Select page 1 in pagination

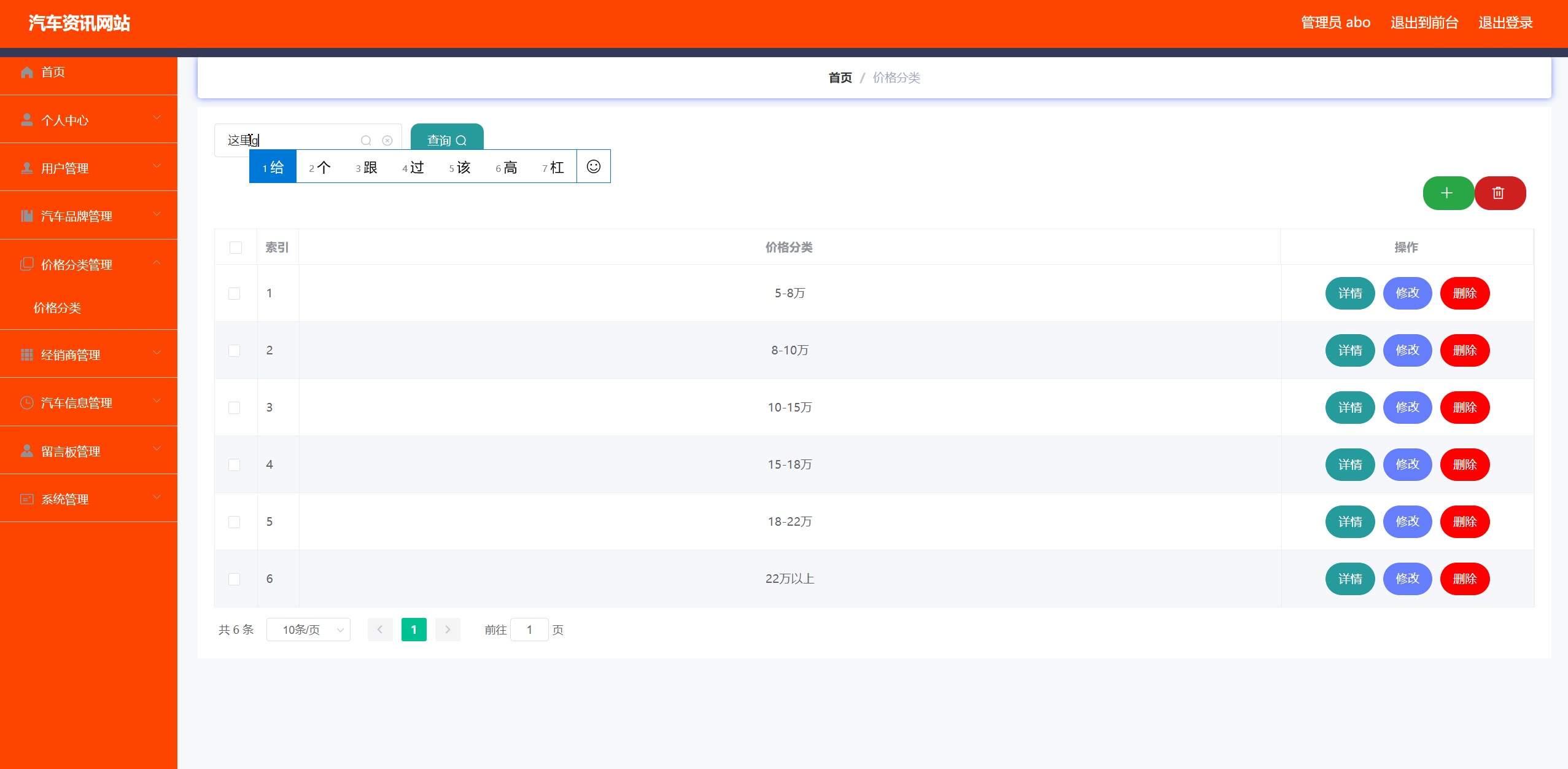[x=414, y=630]
